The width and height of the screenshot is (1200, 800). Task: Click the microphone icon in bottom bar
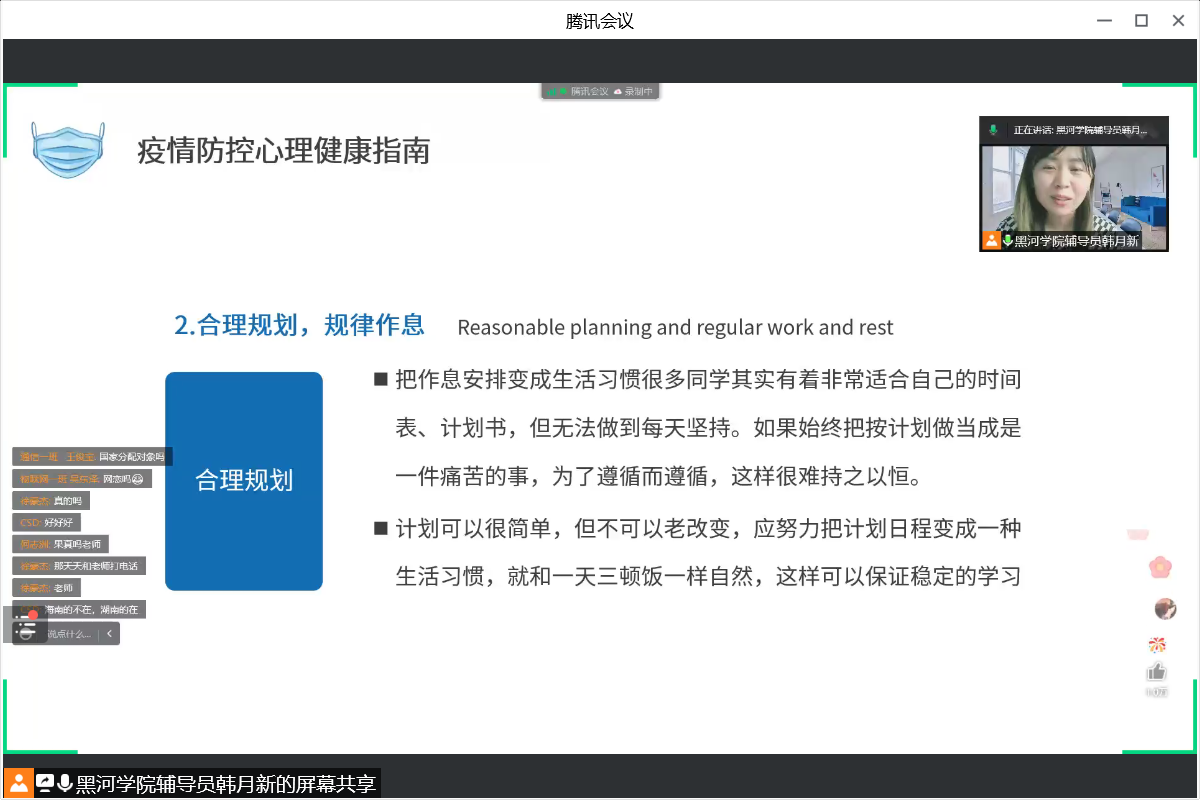[66, 783]
